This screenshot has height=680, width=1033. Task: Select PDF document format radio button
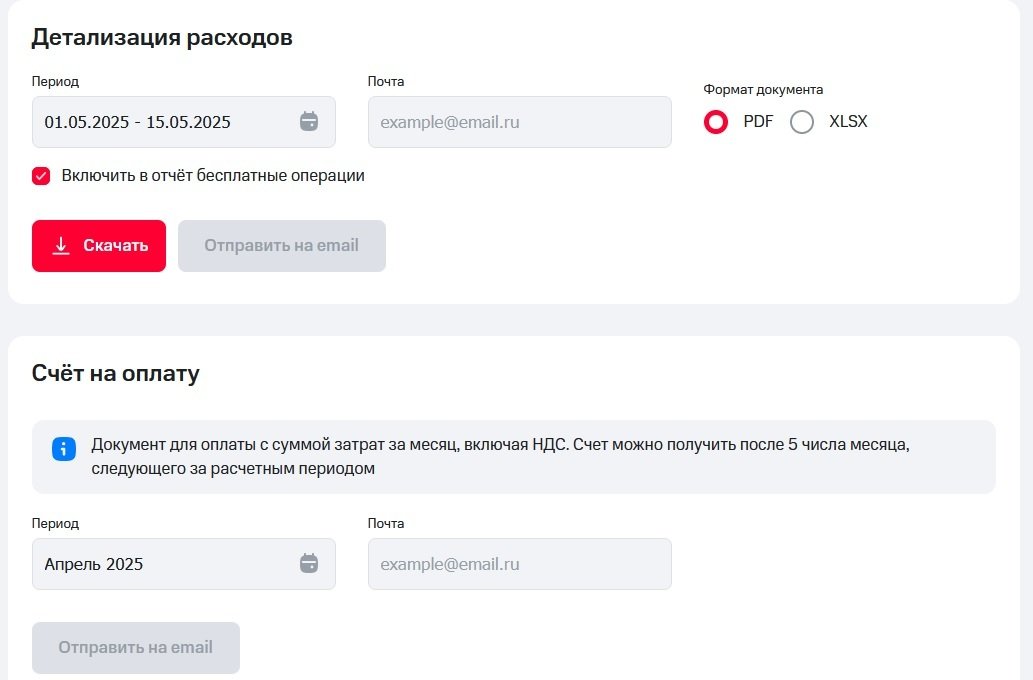(716, 122)
